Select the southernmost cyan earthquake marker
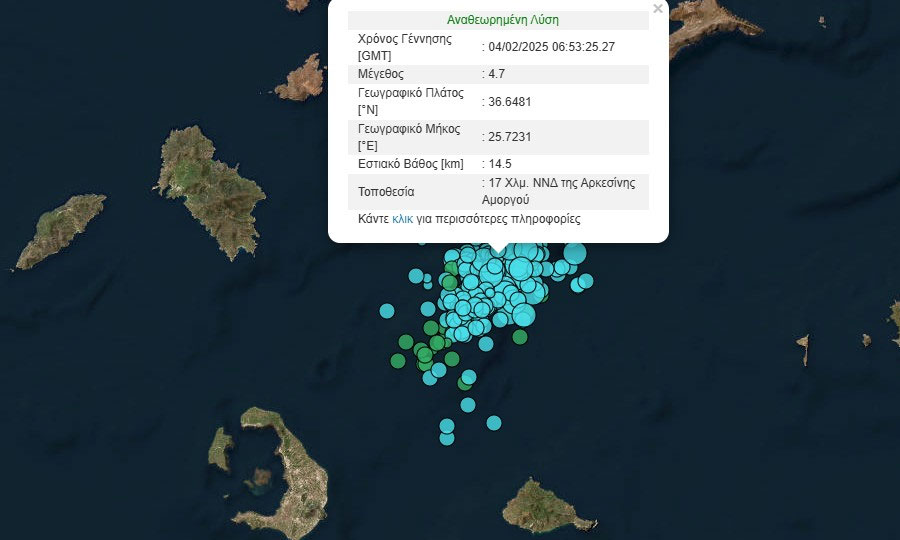This screenshot has width=900, height=540. click(446, 438)
